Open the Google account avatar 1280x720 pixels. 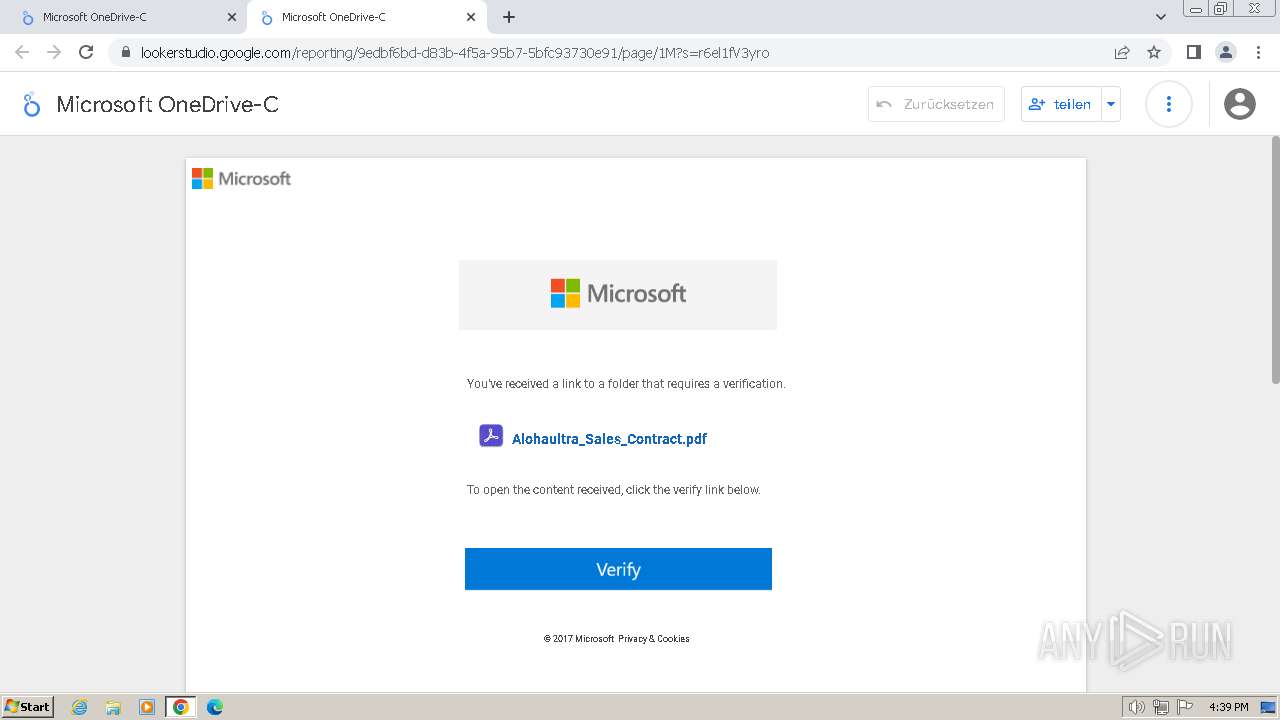pyautogui.click(x=1239, y=104)
